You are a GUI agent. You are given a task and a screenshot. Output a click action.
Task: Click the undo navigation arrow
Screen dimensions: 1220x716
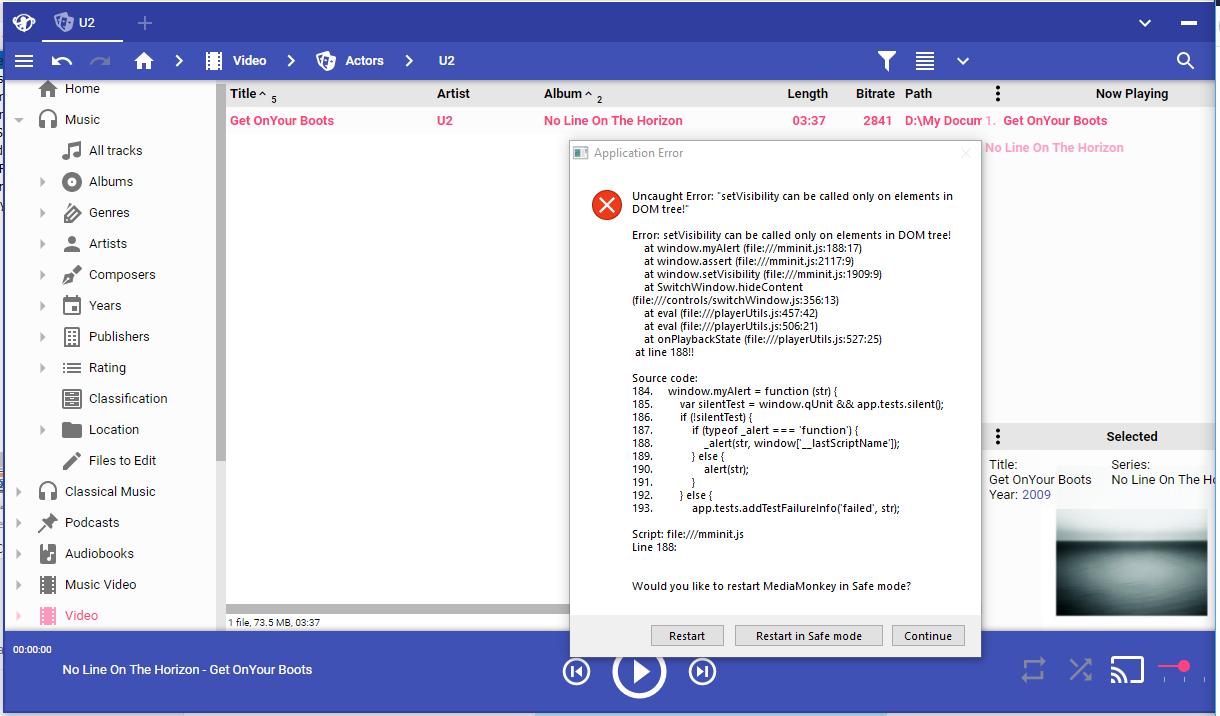[62, 61]
